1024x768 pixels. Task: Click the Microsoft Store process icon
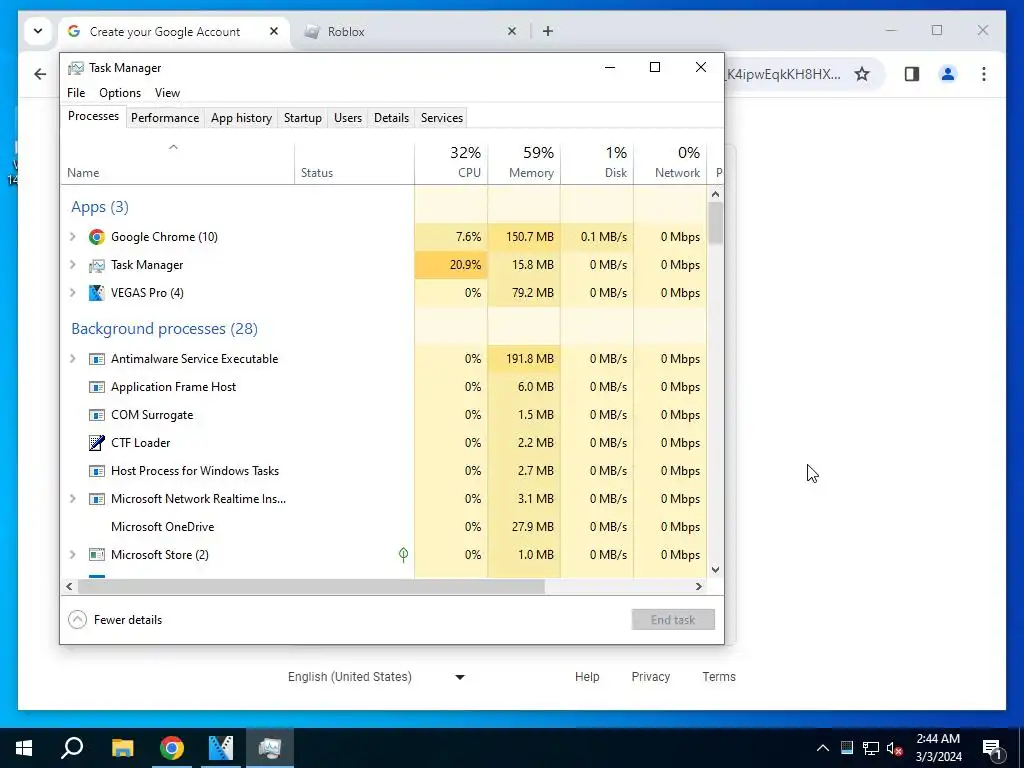97,555
